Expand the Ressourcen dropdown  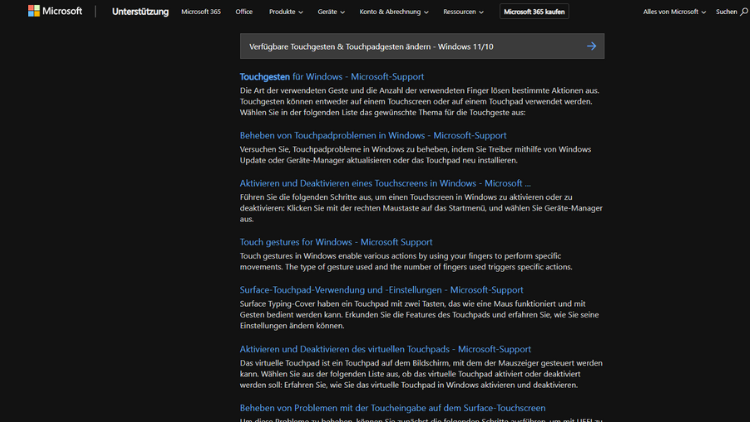tap(463, 11)
